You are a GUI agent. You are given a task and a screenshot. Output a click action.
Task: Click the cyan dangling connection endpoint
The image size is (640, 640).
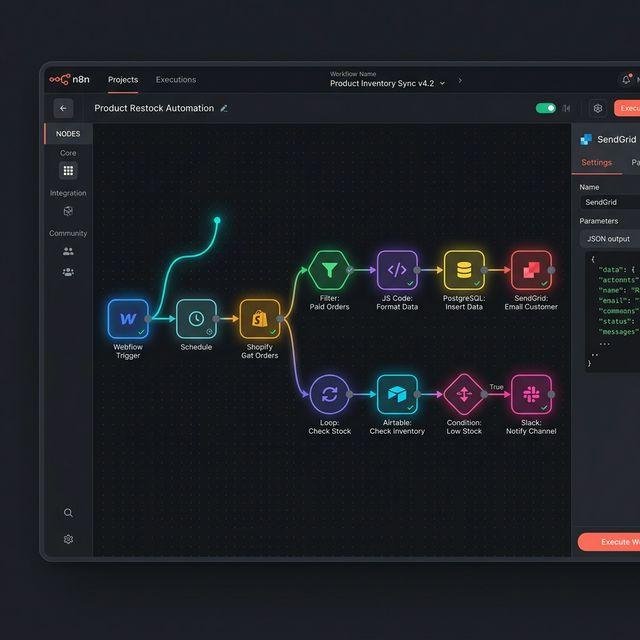[x=217, y=220]
